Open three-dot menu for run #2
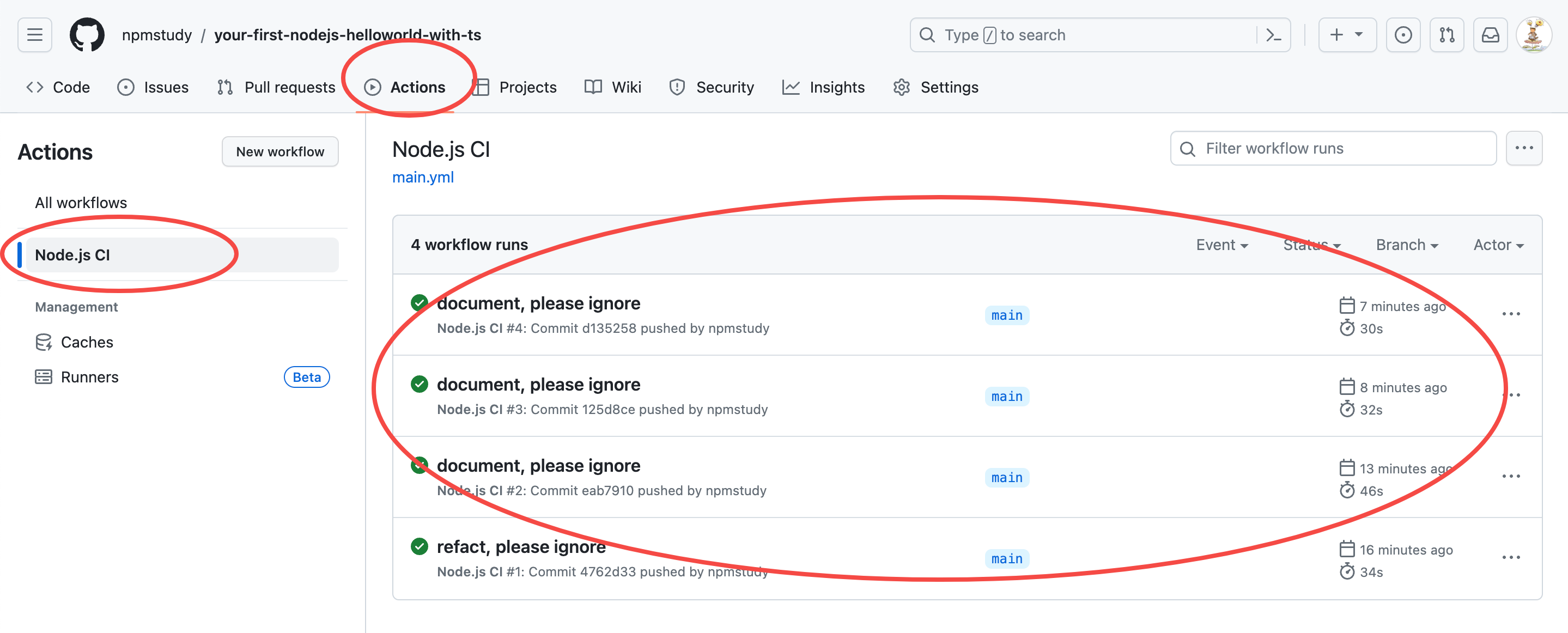1568x633 pixels. [1511, 476]
